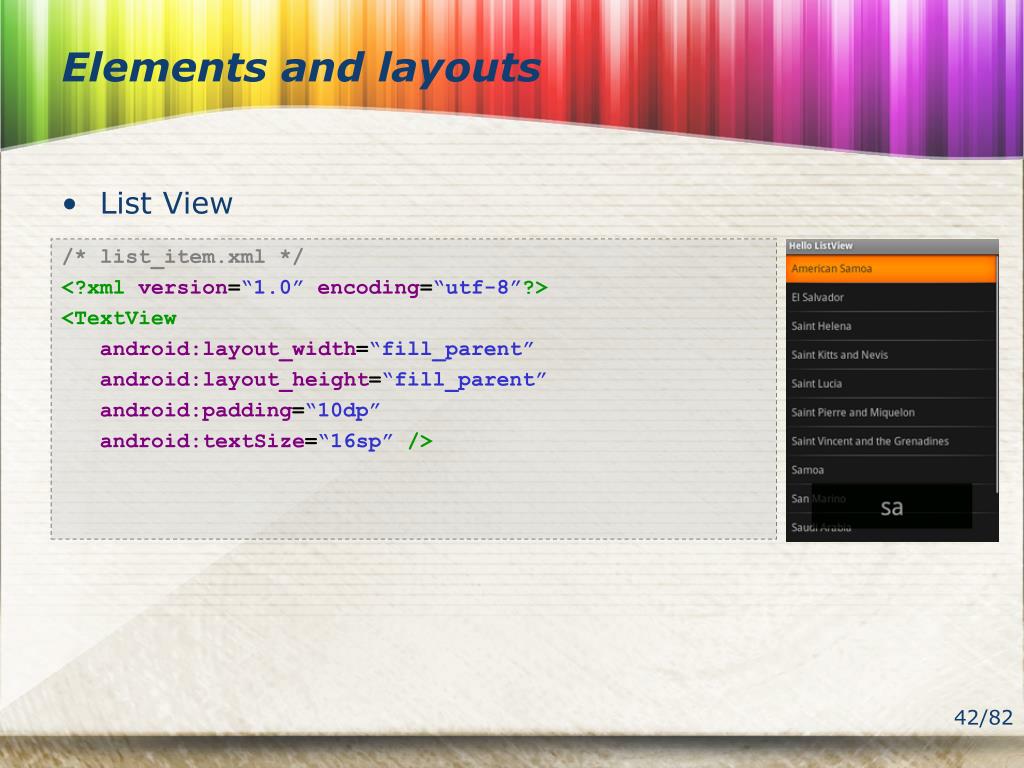The height and width of the screenshot is (768, 1024).
Task: Select the American Samoa list item
Action: [x=891, y=268]
